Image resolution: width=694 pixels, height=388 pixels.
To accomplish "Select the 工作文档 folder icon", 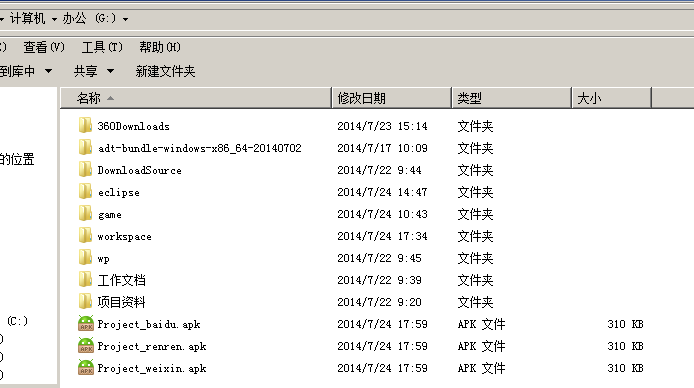I will [85, 280].
